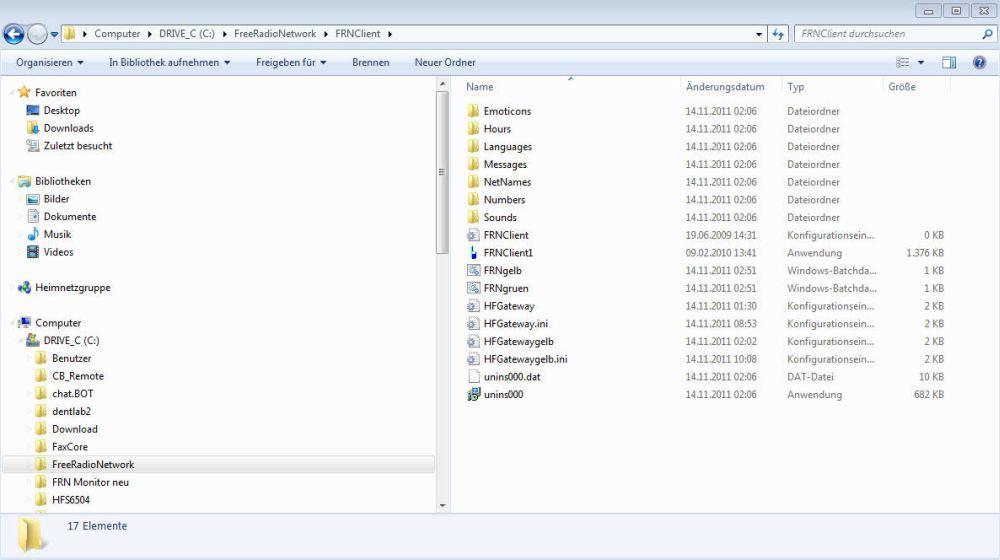
Task: Open the address bar history dropdown
Action: pos(759,34)
